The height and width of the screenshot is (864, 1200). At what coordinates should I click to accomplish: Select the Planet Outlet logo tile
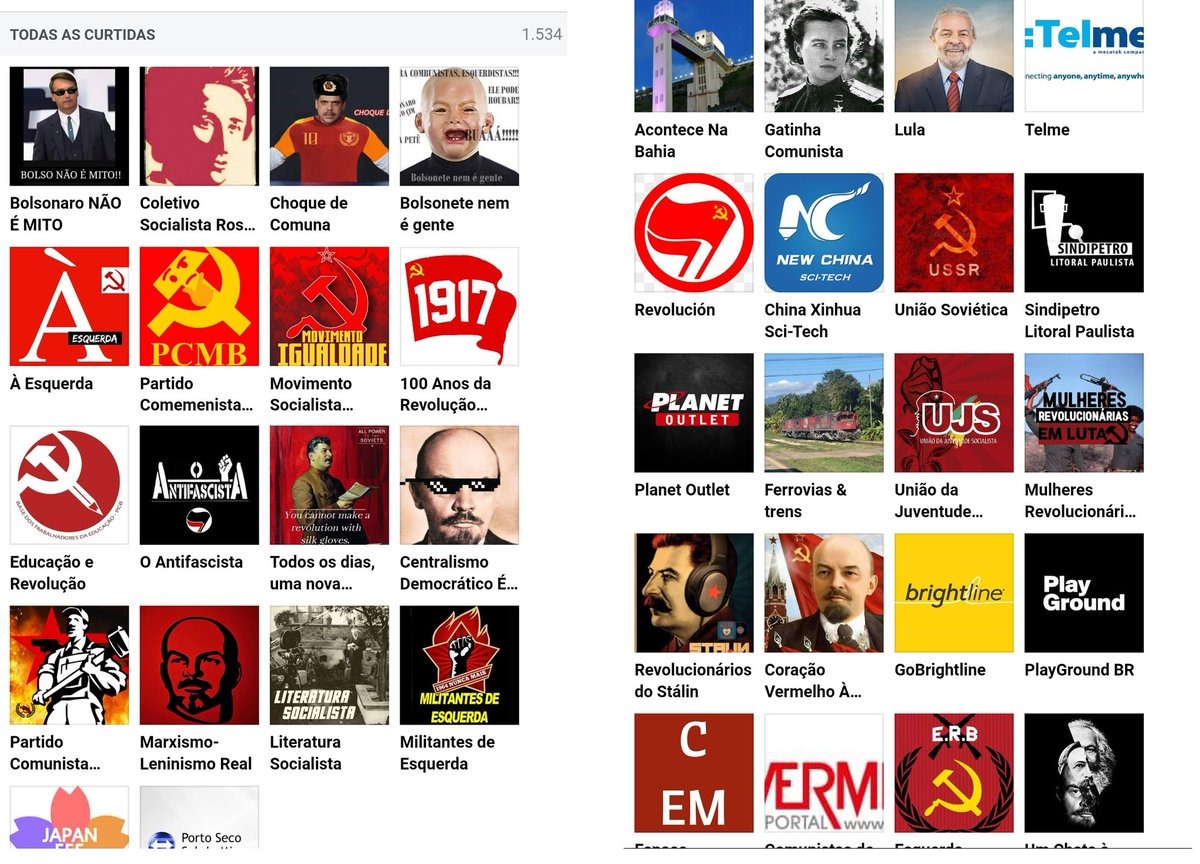click(694, 413)
